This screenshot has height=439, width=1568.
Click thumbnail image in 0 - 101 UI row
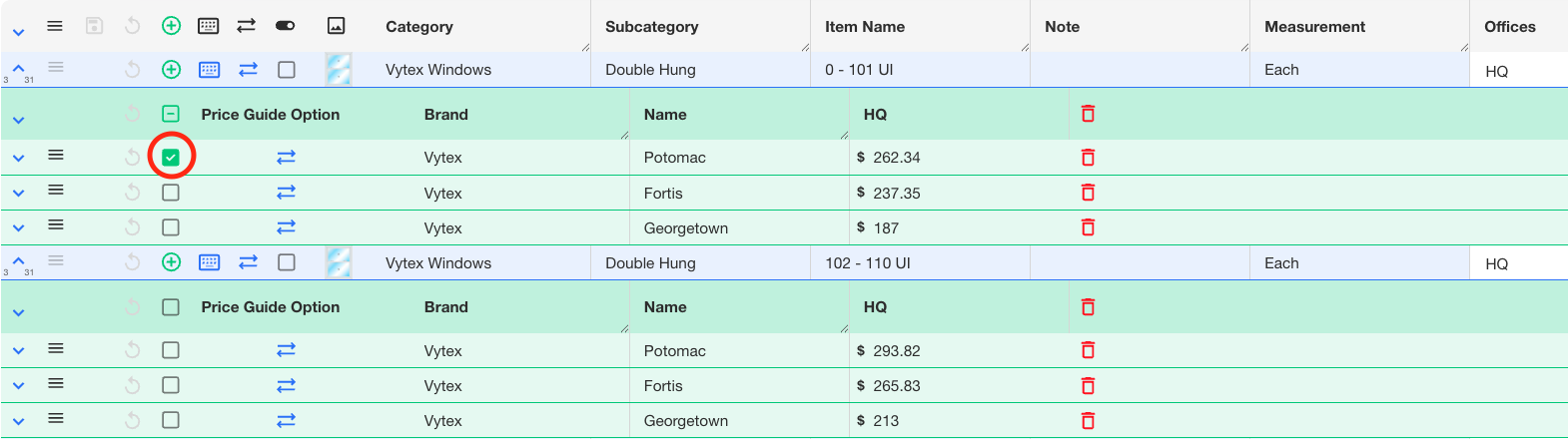pyautogui.click(x=339, y=70)
